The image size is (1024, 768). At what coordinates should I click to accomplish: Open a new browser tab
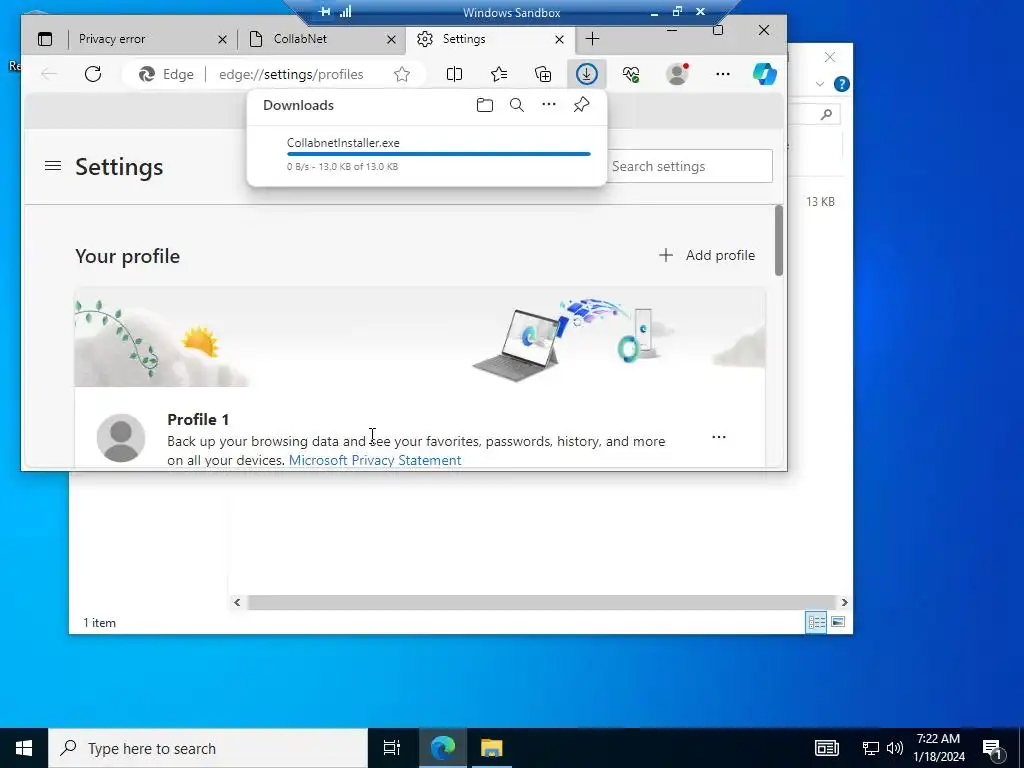point(592,39)
